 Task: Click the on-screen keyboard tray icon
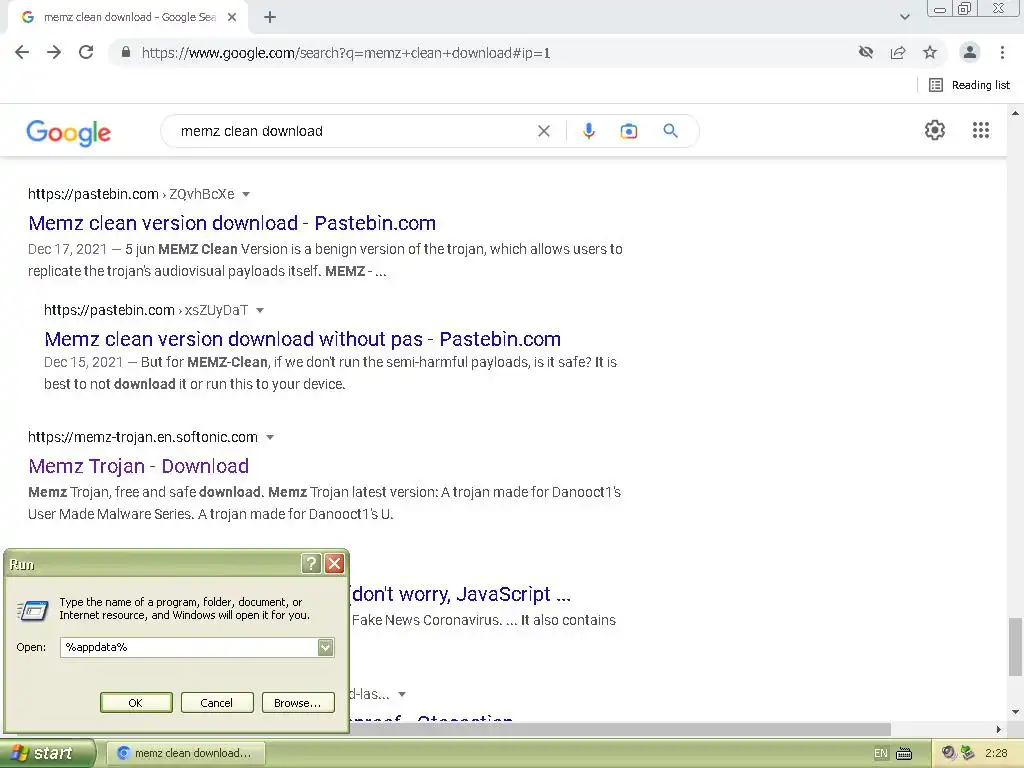coord(904,754)
